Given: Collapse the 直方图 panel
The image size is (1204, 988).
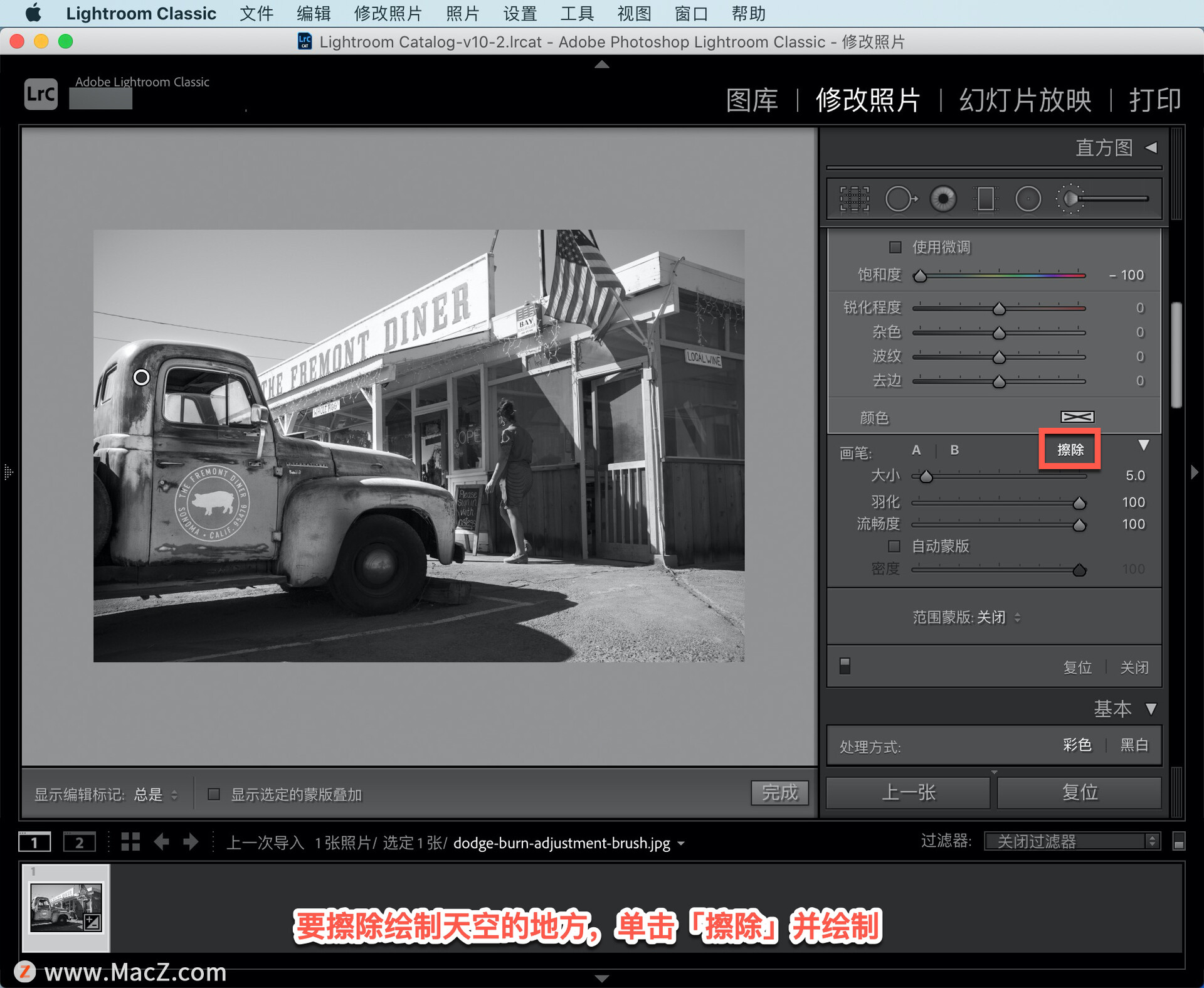Looking at the screenshot, I should click(1151, 147).
